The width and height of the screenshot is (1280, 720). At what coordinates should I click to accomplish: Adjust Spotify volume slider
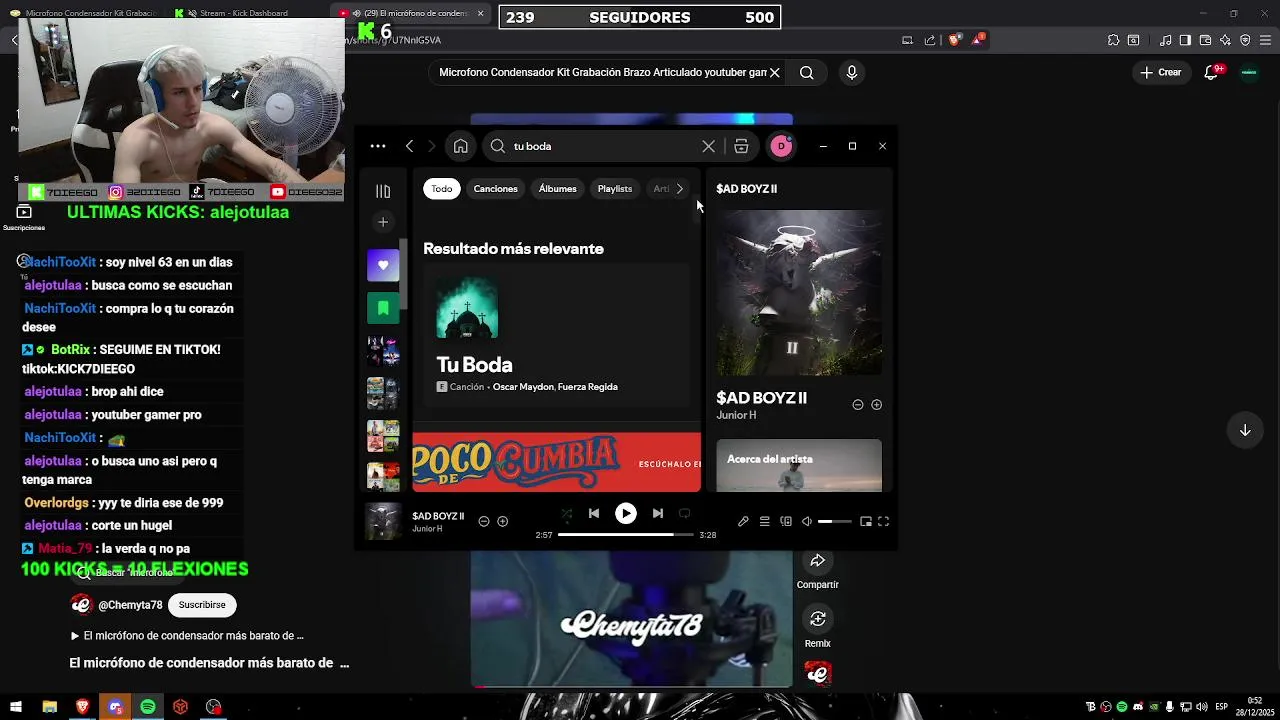pos(835,521)
